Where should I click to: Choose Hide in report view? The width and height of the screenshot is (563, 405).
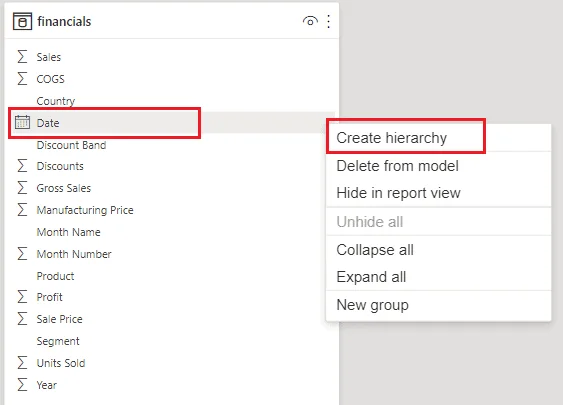[x=398, y=193]
